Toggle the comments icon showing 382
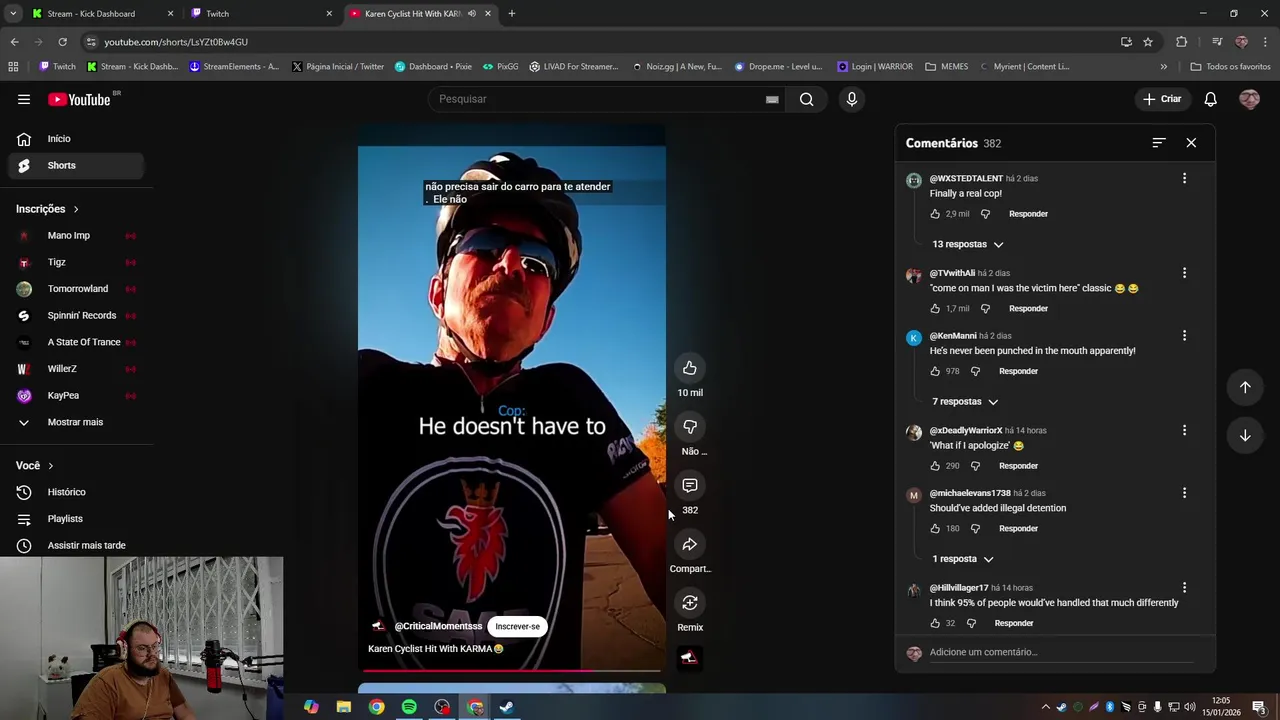Screen dimensions: 1280x720 [x=690, y=486]
